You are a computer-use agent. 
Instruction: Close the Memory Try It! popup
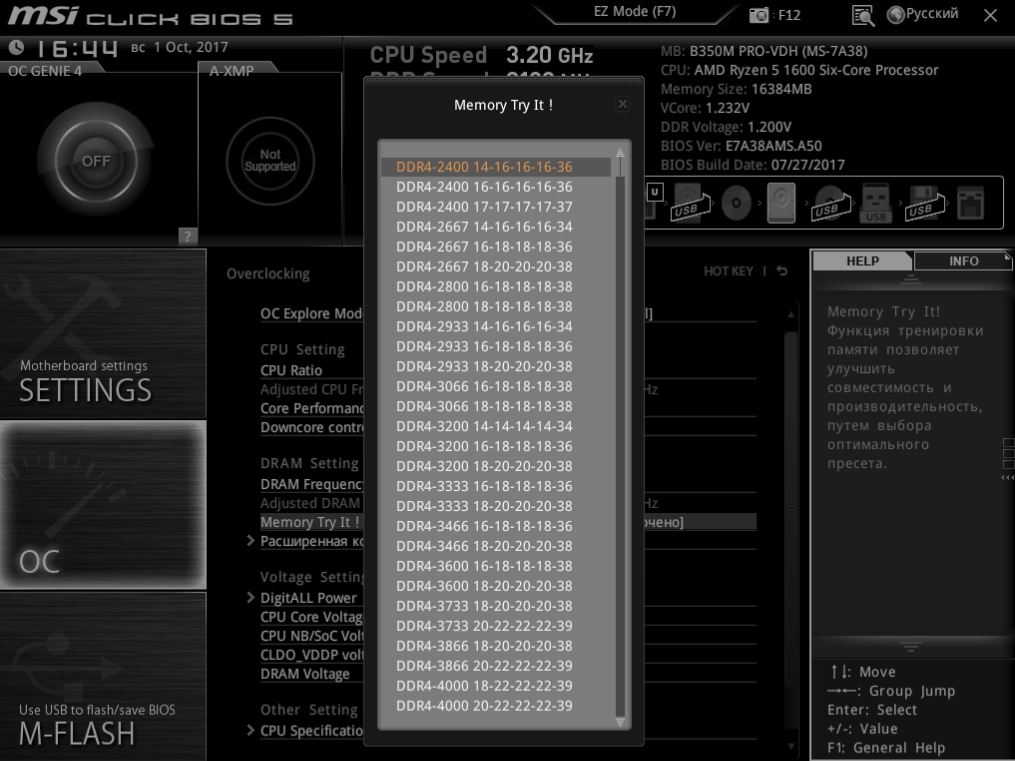(x=622, y=104)
